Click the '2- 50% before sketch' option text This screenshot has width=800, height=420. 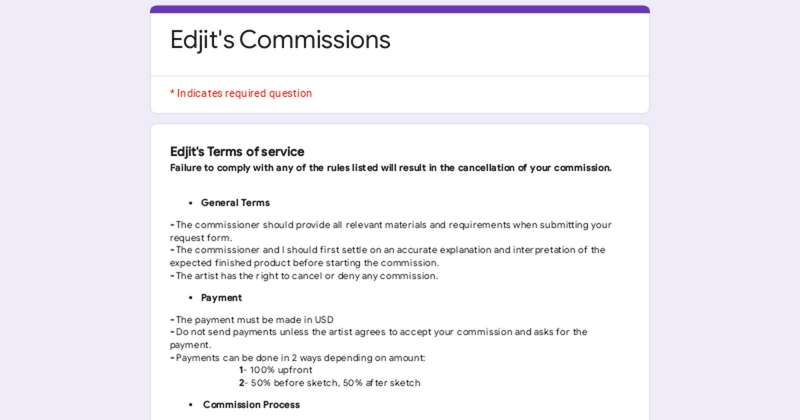(330, 383)
